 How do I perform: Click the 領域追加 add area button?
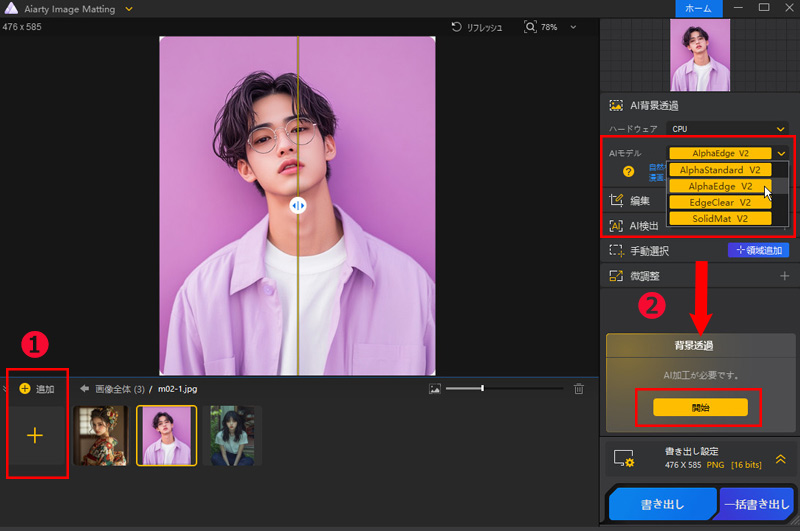click(758, 250)
